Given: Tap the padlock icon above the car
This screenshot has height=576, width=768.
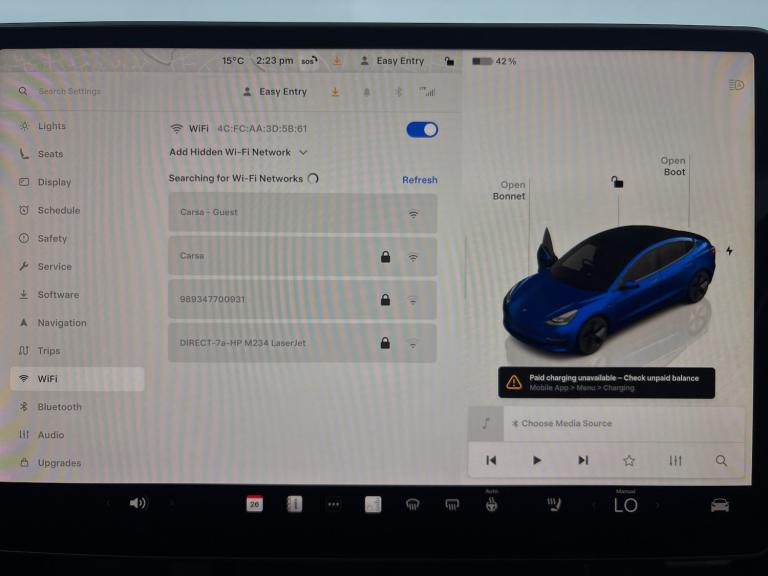Looking at the screenshot, I should (x=618, y=182).
